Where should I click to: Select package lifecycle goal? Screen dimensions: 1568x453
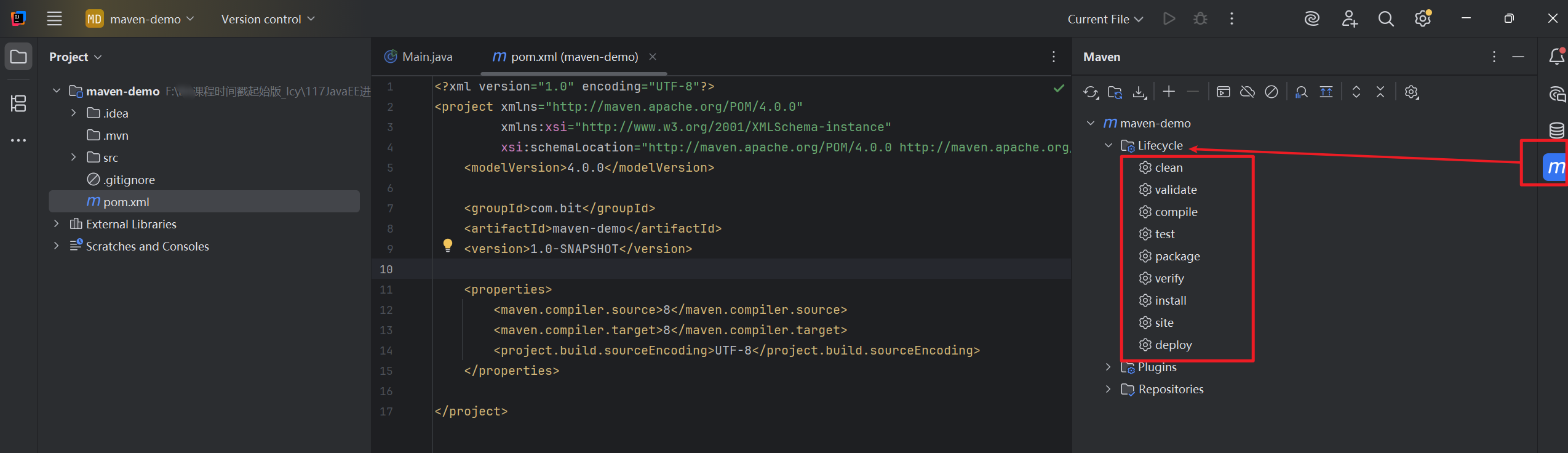click(x=1169, y=256)
